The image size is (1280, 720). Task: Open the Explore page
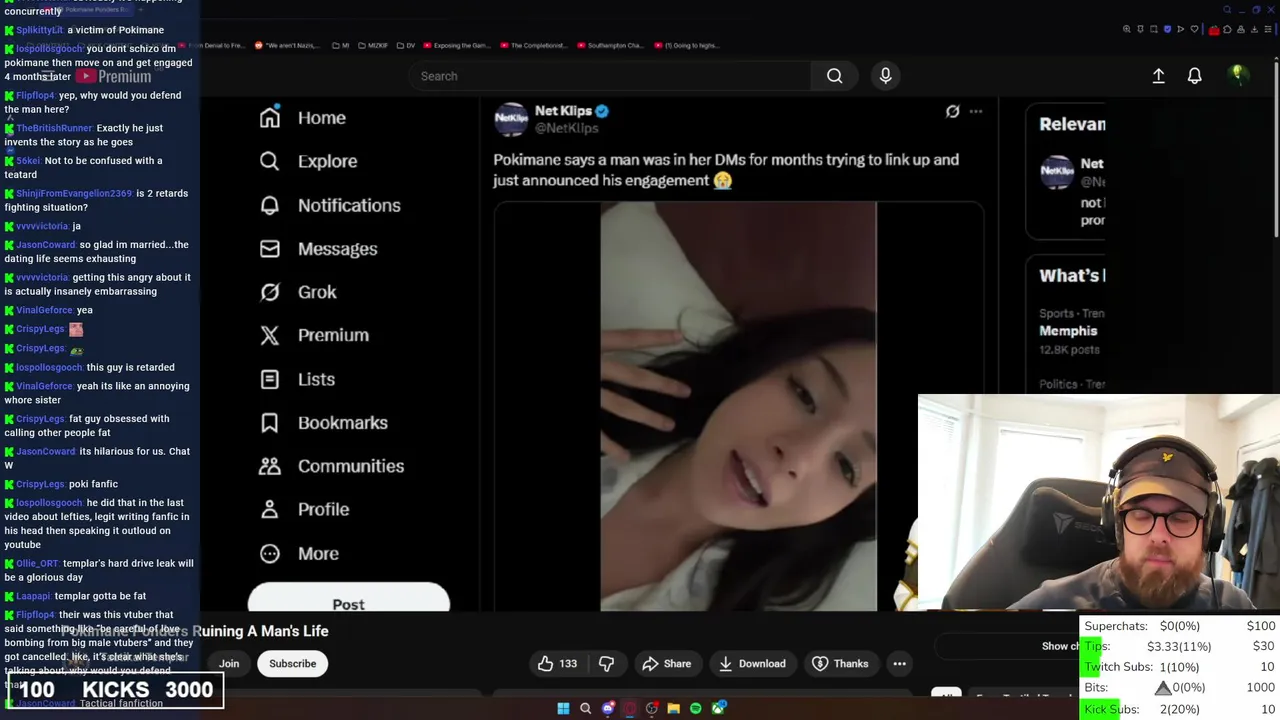point(308,161)
